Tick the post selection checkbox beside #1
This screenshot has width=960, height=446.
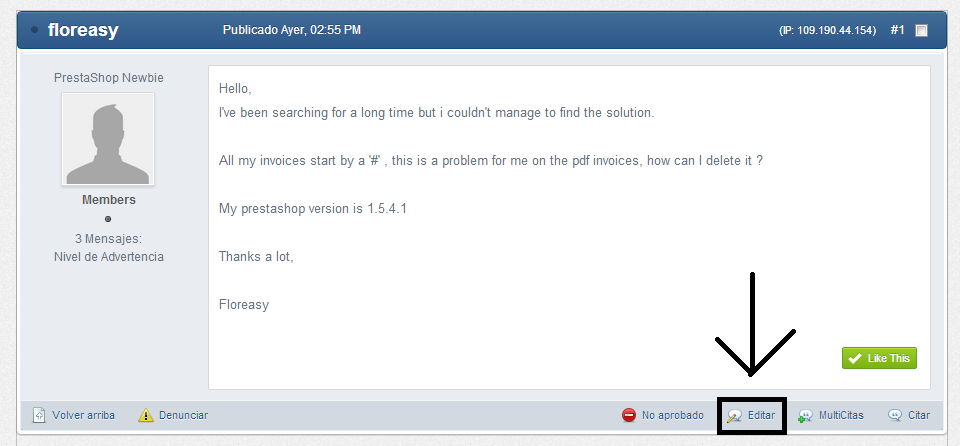pos(921,31)
